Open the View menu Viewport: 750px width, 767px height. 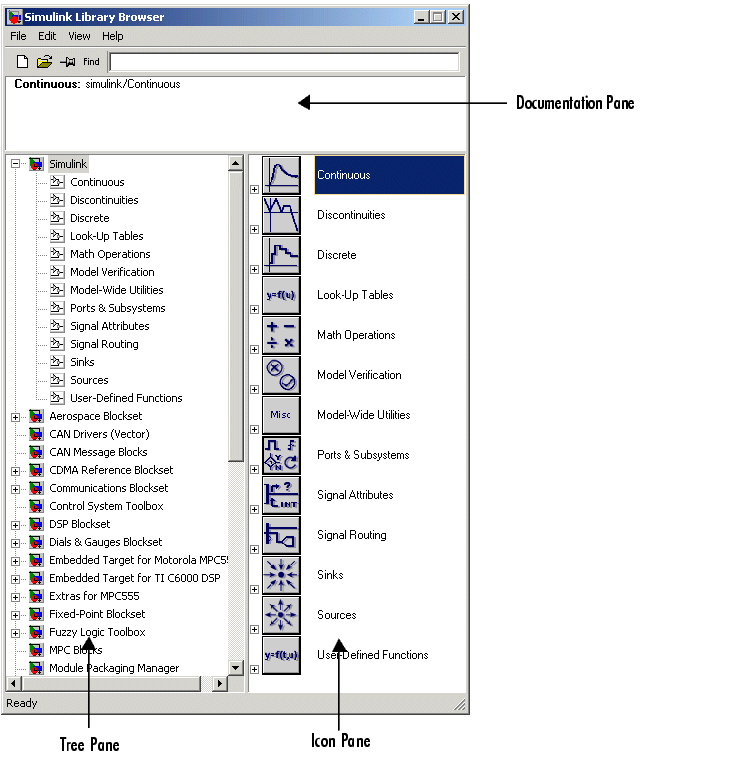79,36
